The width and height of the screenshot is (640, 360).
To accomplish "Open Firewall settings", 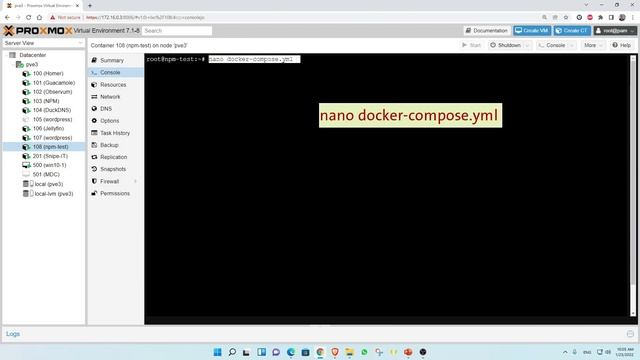I will click(x=109, y=181).
